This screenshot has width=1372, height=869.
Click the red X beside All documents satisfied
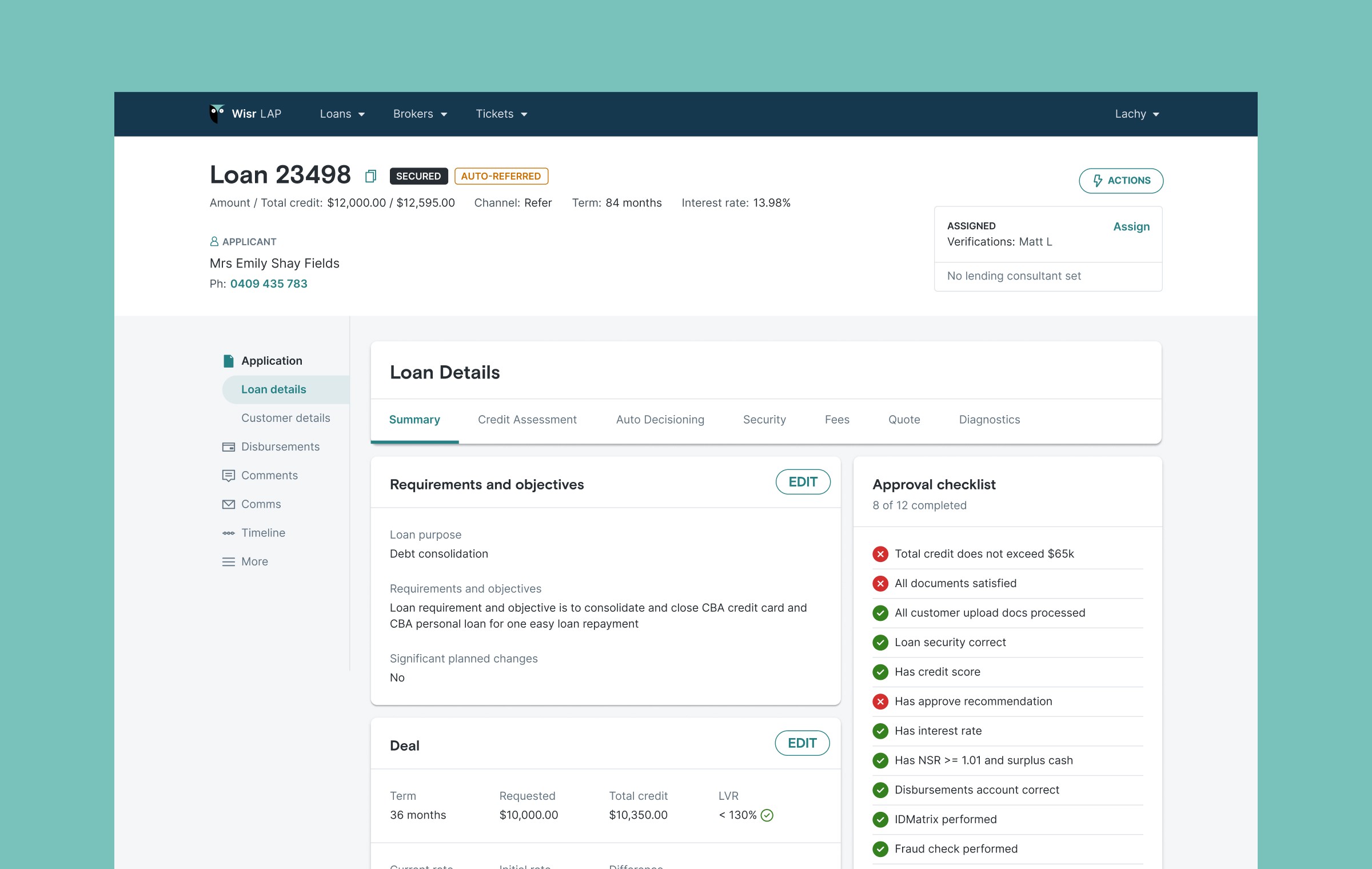pos(880,583)
